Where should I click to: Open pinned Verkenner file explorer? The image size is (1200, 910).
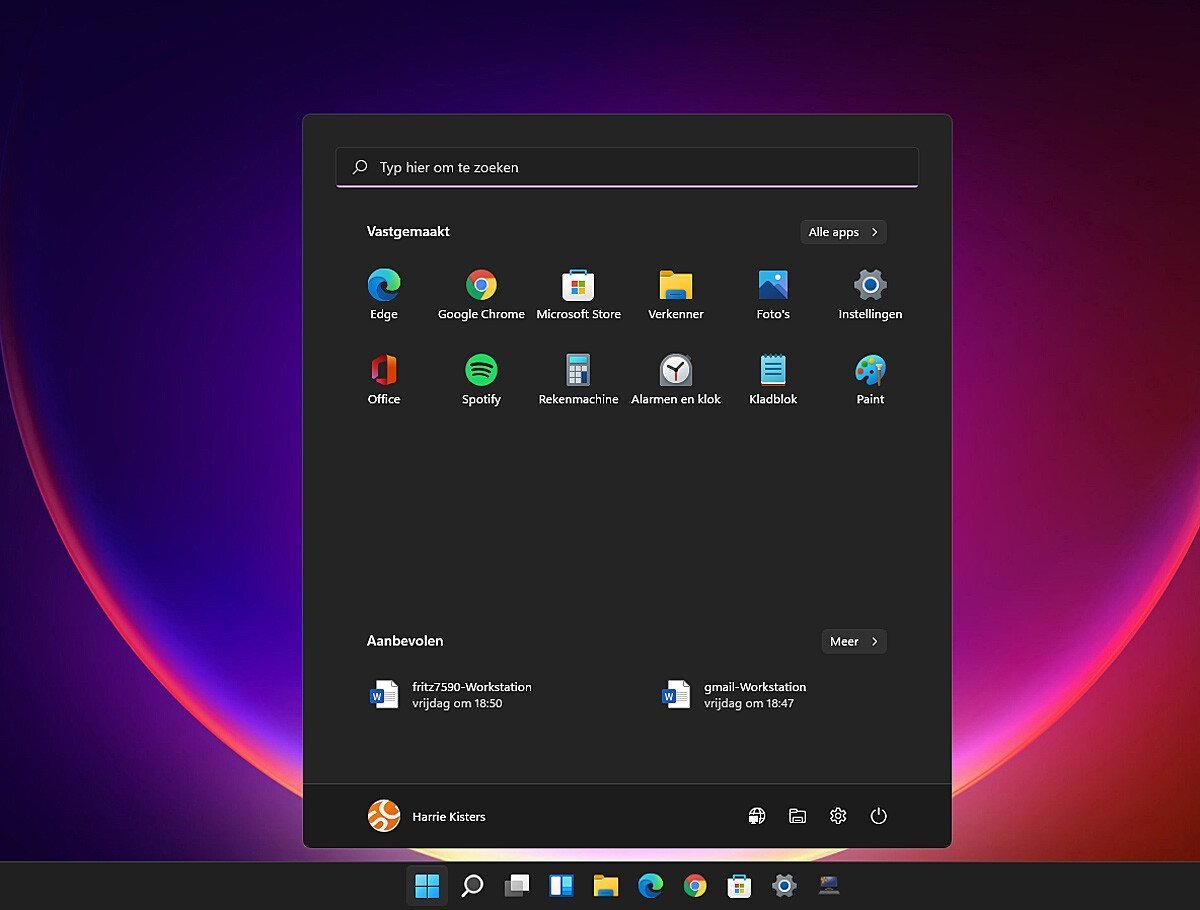(x=676, y=295)
